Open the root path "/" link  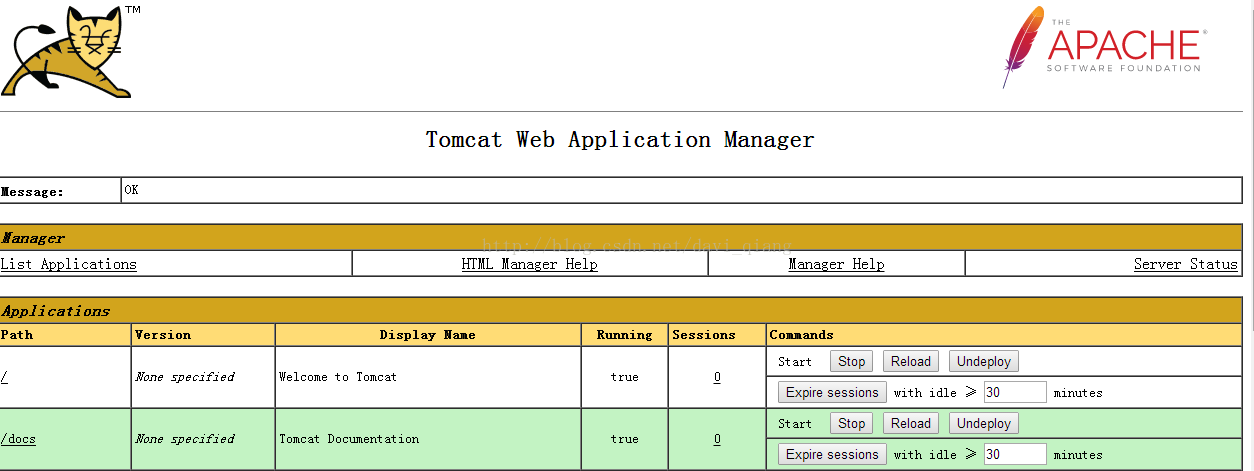(4, 377)
